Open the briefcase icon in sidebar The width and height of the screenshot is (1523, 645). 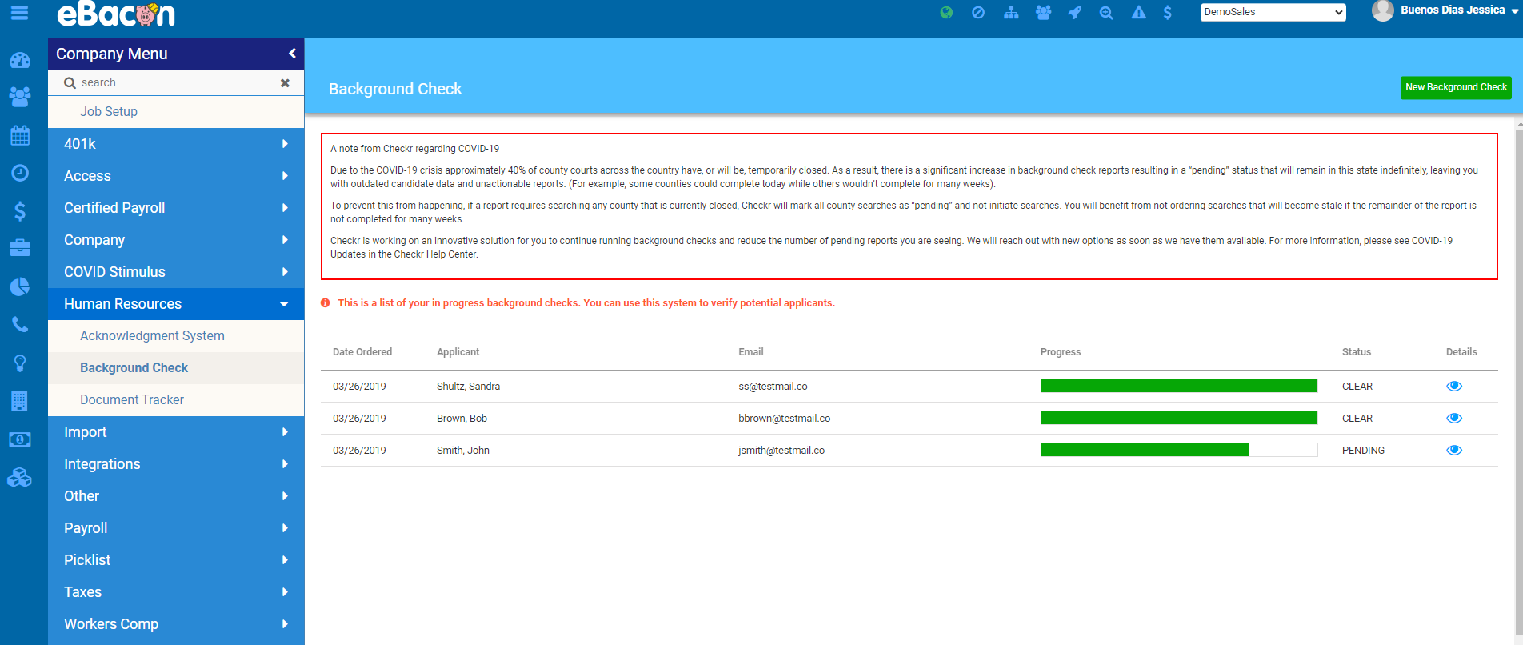[19, 248]
